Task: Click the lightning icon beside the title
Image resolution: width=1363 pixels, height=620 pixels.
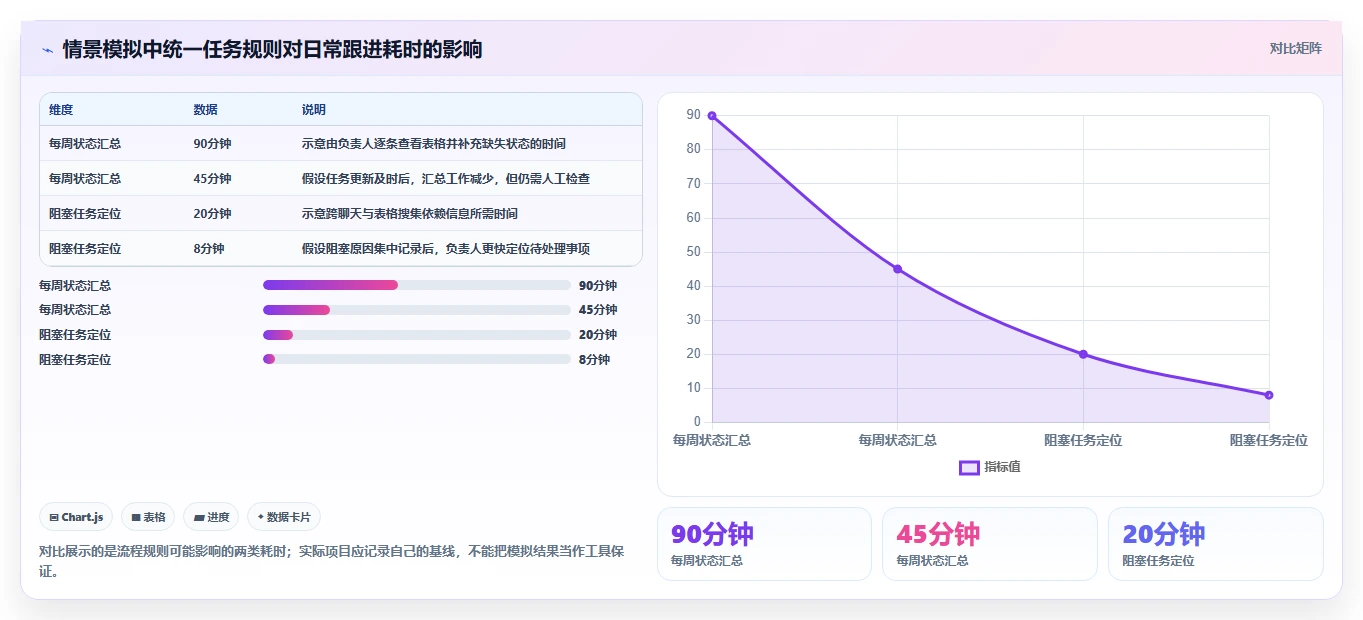Action: click(47, 49)
